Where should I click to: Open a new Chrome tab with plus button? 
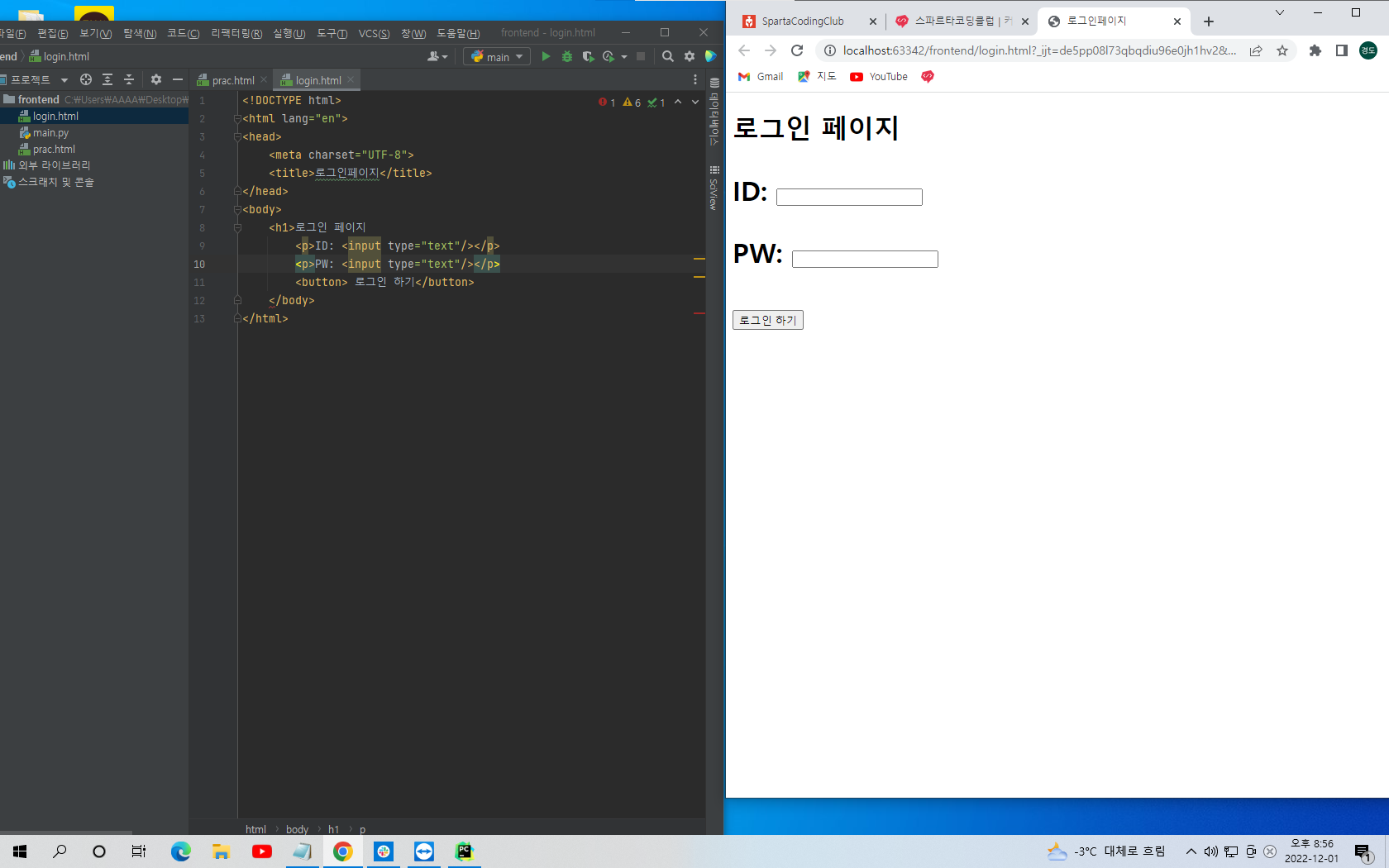(x=1209, y=21)
